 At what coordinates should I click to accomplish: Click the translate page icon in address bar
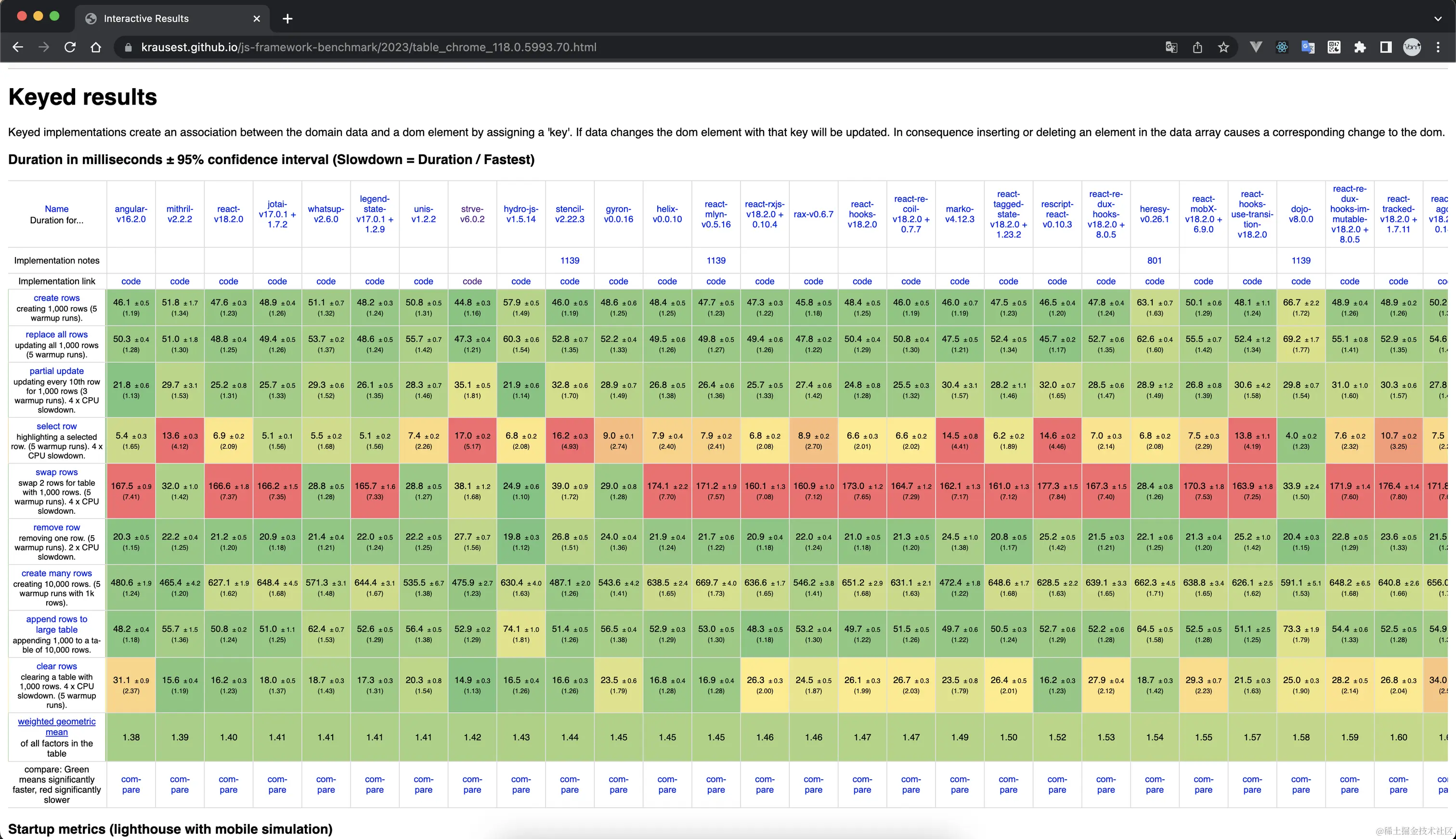(1170, 47)
